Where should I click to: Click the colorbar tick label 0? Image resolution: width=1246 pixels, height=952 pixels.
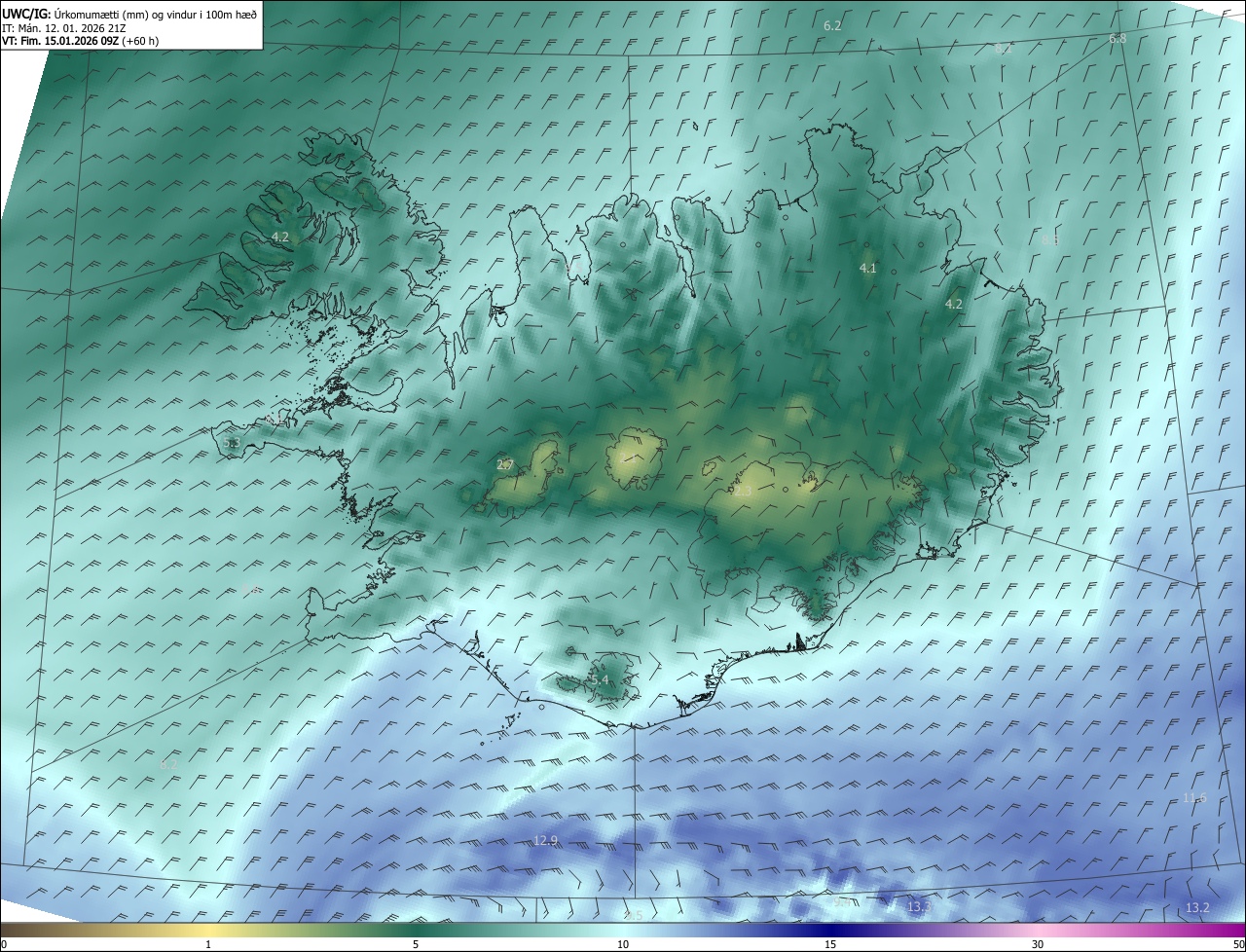(x=4, y=944)
